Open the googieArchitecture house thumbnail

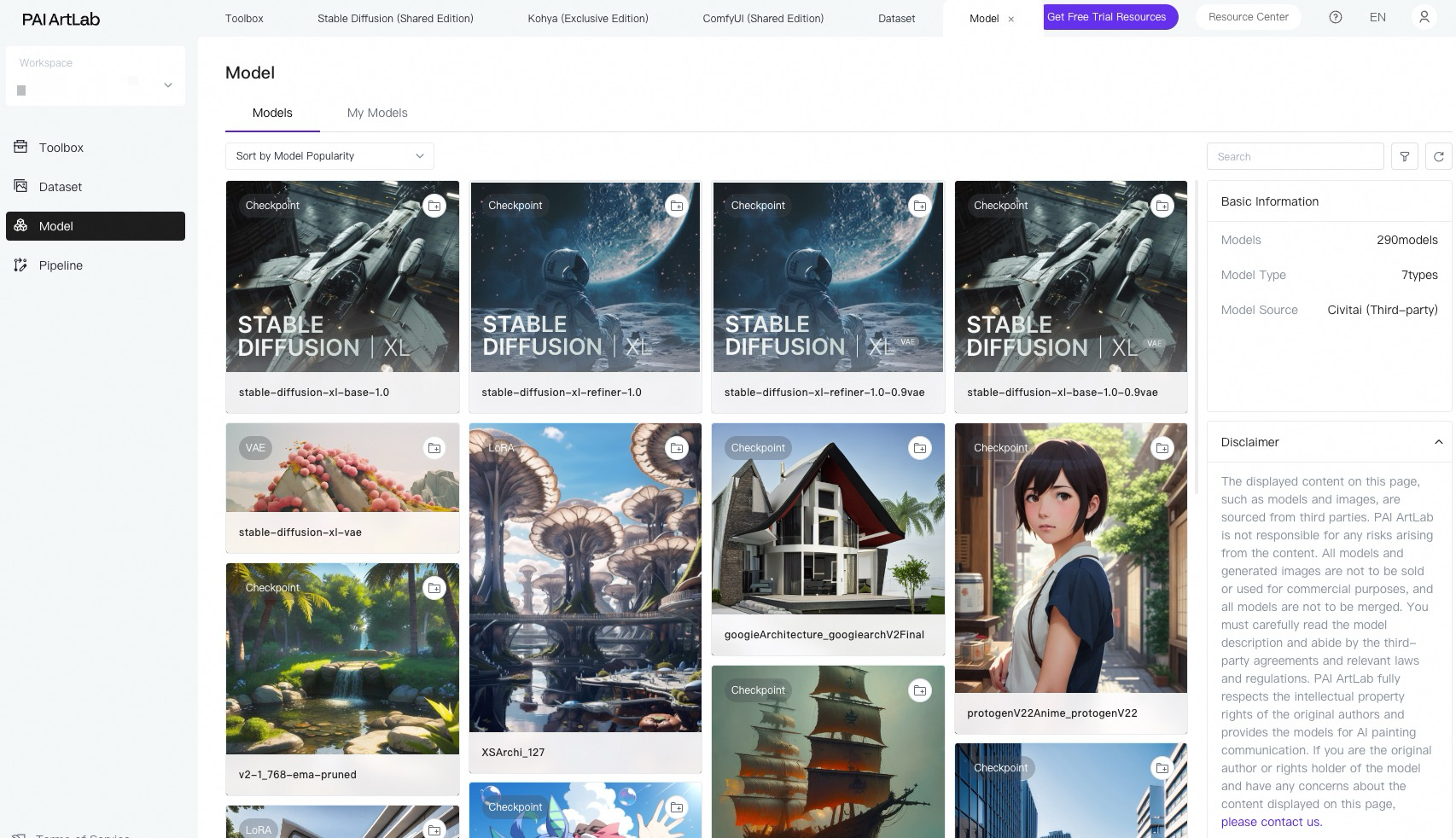pyautogui.click(x=828, y=519)
